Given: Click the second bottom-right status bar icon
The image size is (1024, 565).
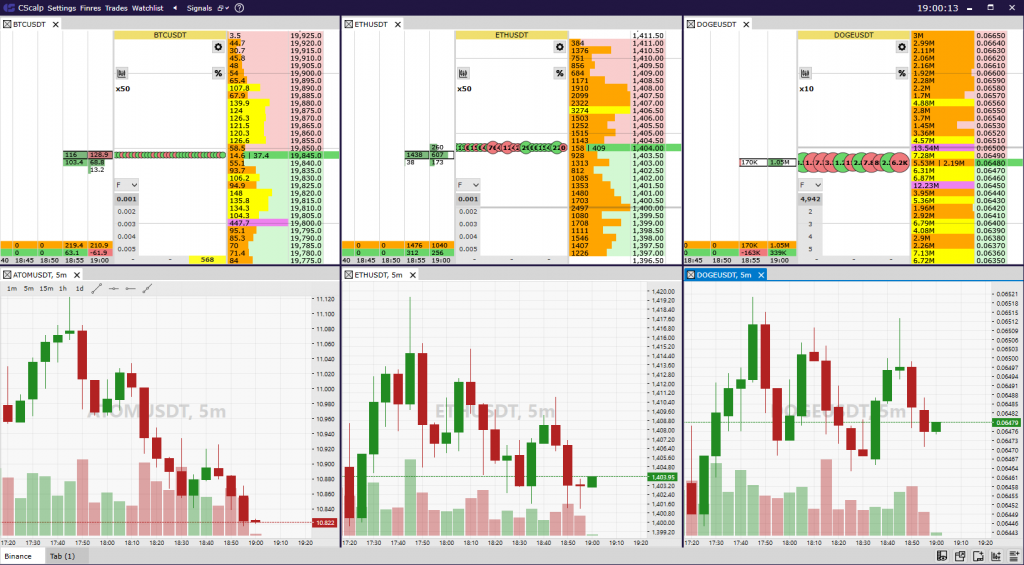Looking at the screenshot, I should pyautogui.click(x=960, y=557).
